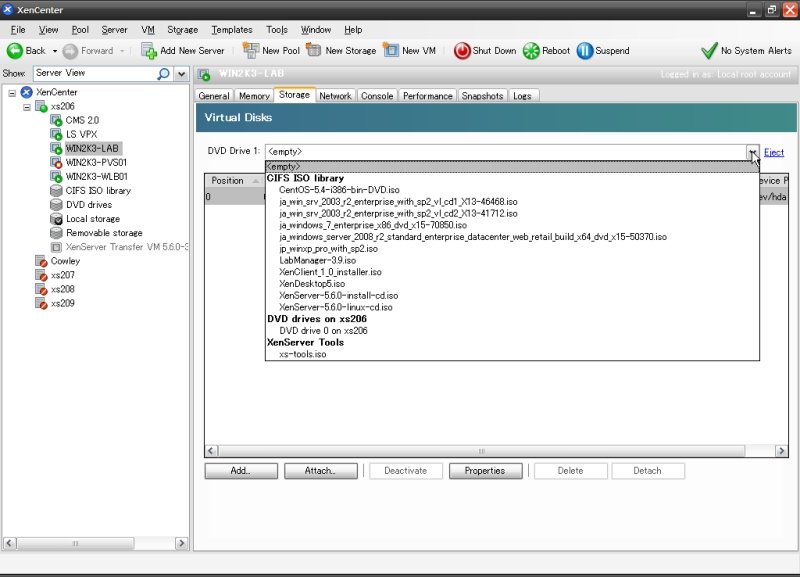Choose XenServer-5.6.0-install-cd.iso
The image size is (800, 577).
click(x=338, y=295)
